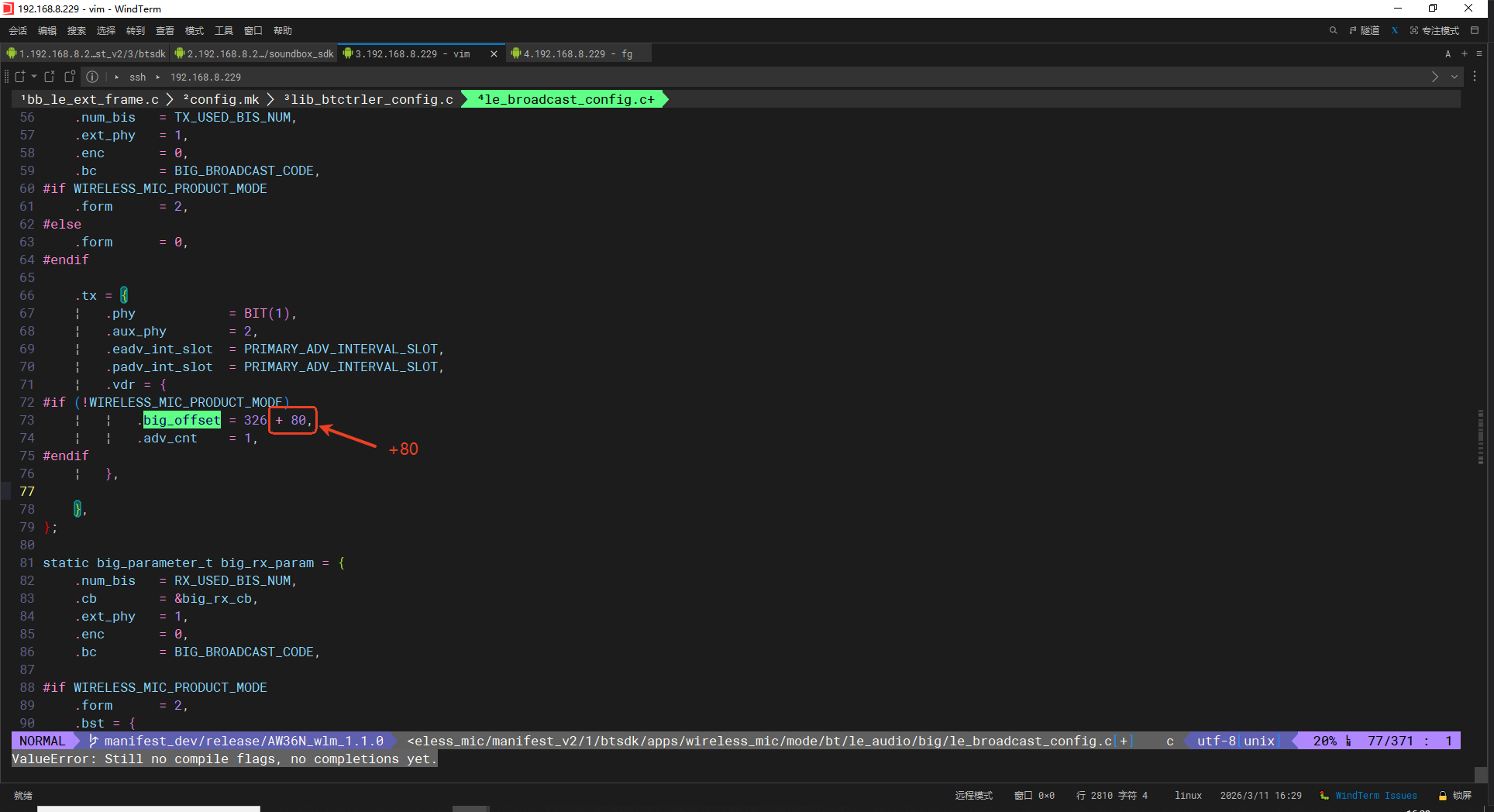Select vim buffer tab le_broadcast_config.c+
This screenshot has height=812, width=1494.
pos(566,99)
